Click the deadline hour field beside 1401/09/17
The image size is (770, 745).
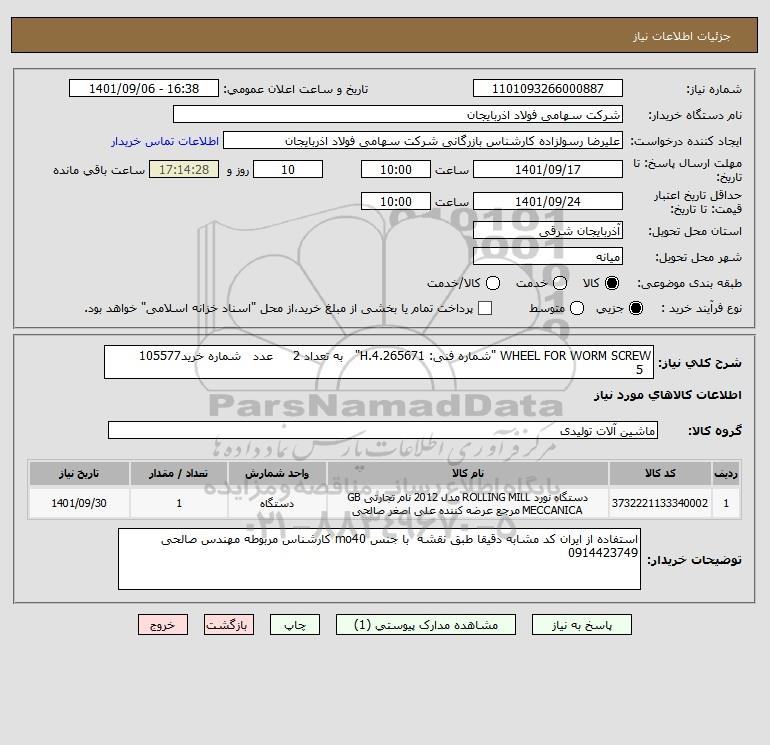point(396,169)
